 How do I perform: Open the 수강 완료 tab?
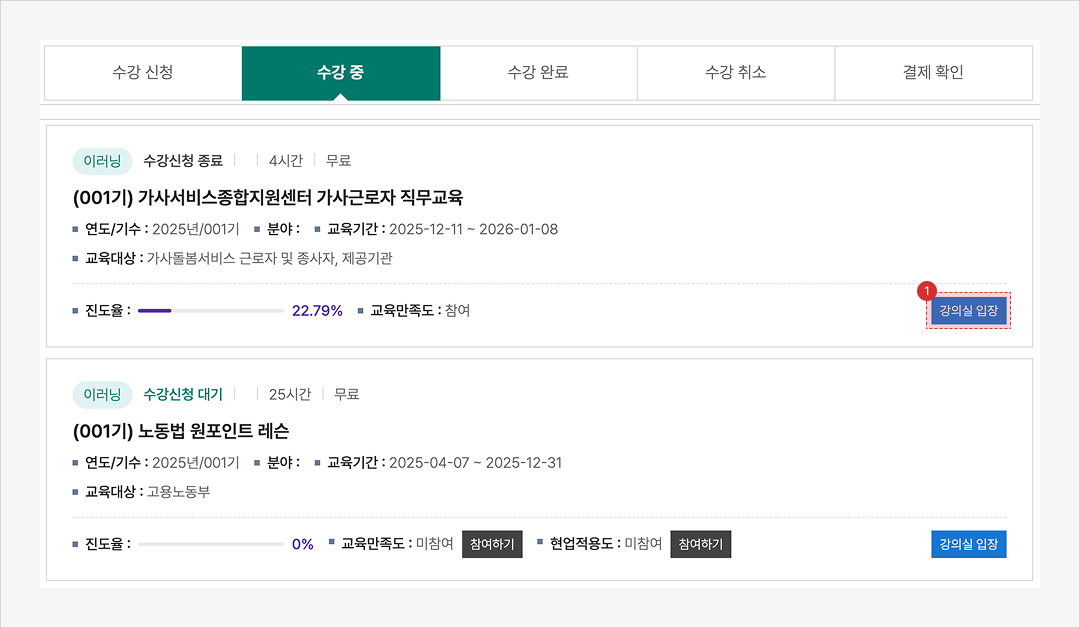[x=538, y=73]
